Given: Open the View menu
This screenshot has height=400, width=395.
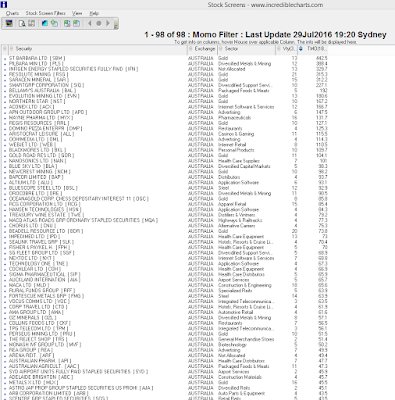Looking at the screenshot, I should tap(77, 13).
